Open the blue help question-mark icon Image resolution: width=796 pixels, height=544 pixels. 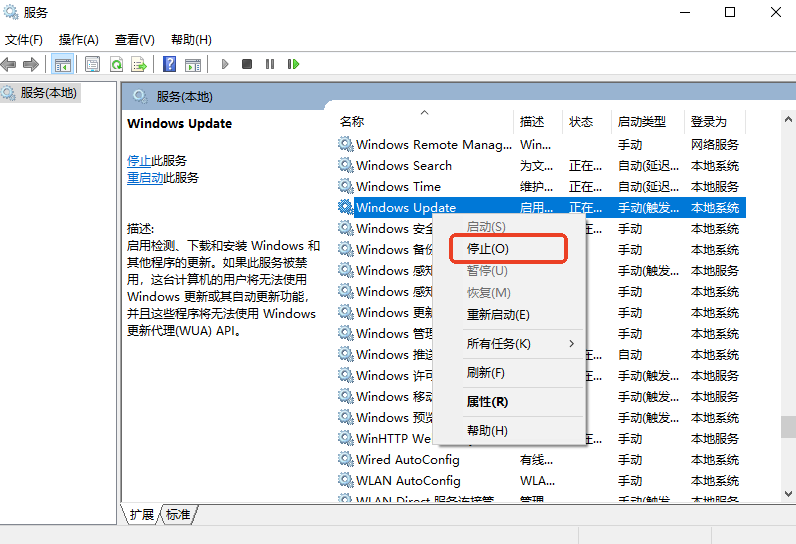pyautogui.click(x=169, y=64)
